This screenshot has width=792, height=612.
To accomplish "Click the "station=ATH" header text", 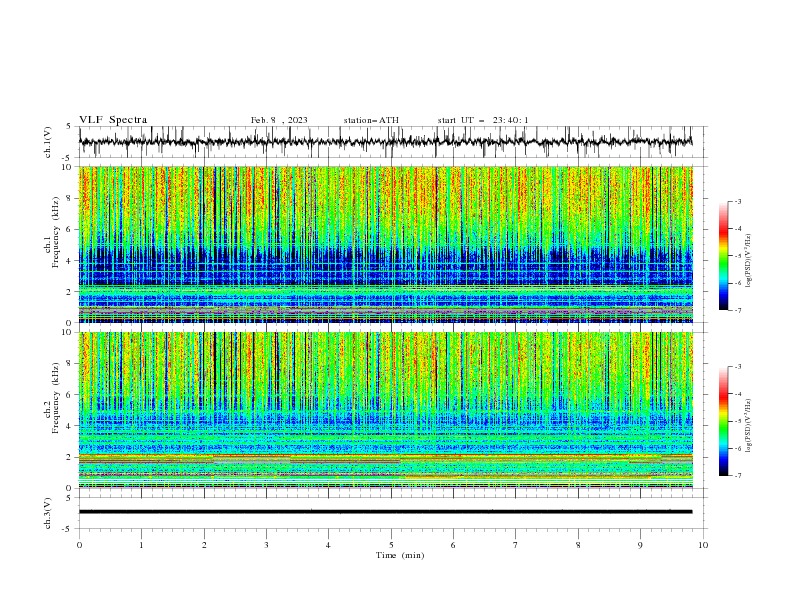I will [371, 120].
